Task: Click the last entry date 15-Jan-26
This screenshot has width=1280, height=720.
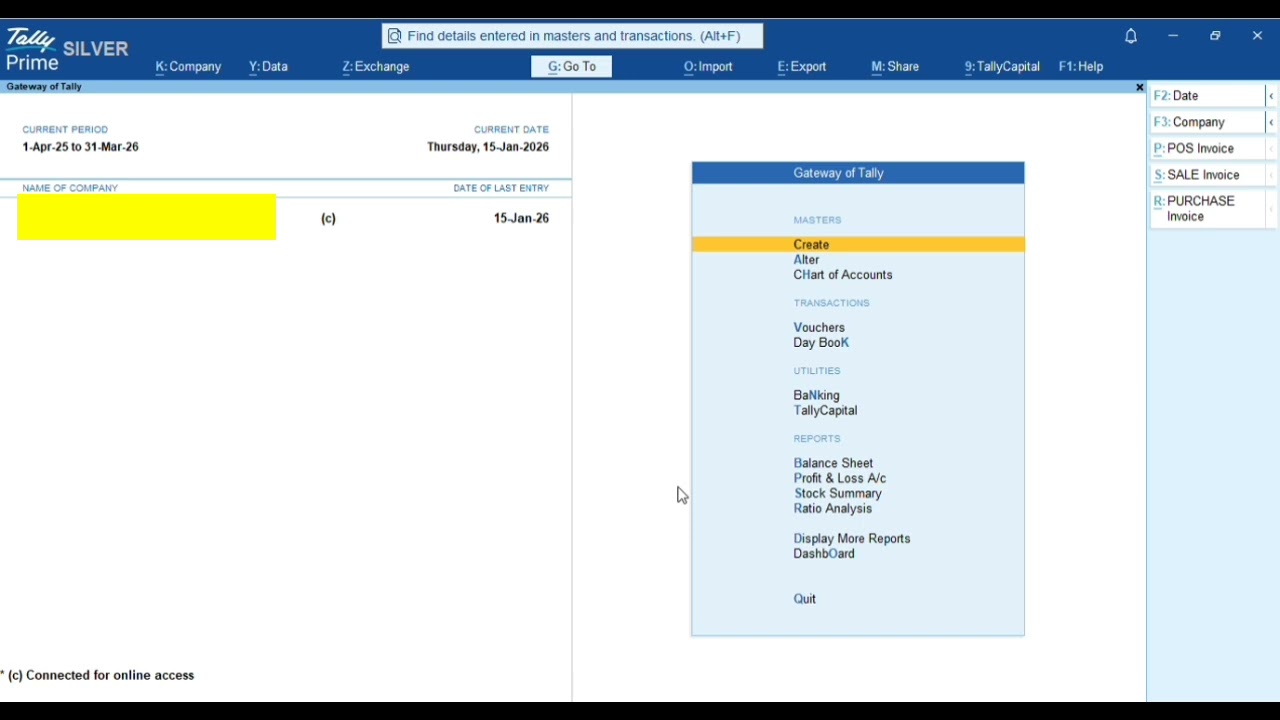Action: coord(521,219)
